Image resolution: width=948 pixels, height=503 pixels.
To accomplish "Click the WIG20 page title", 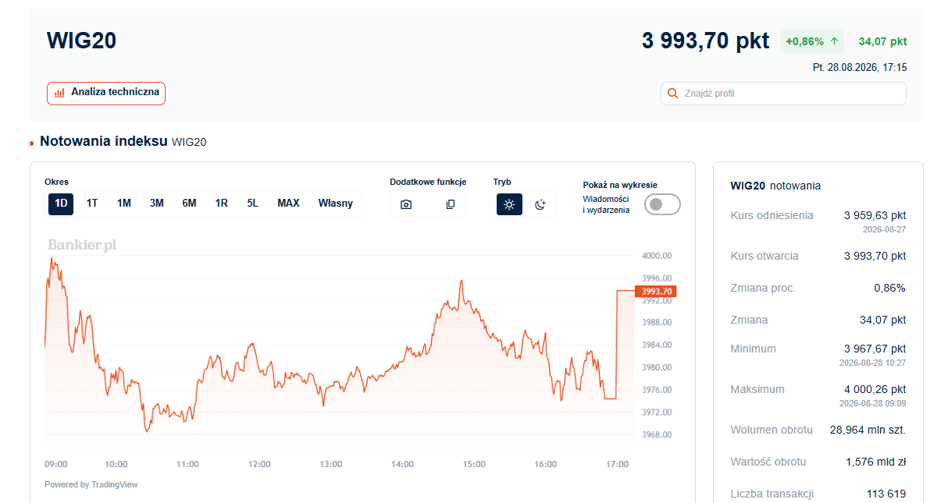I will pos(82,41).
